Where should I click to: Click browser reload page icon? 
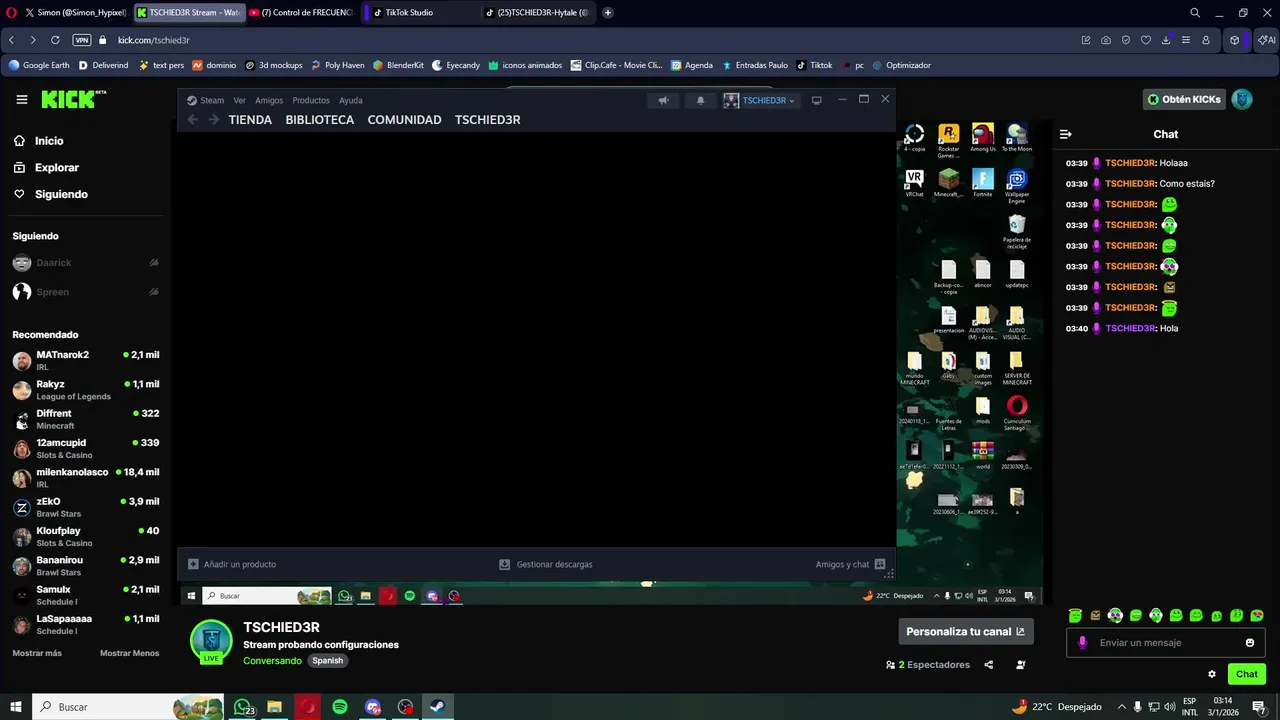pyautogui.click(x=55, y=40)
